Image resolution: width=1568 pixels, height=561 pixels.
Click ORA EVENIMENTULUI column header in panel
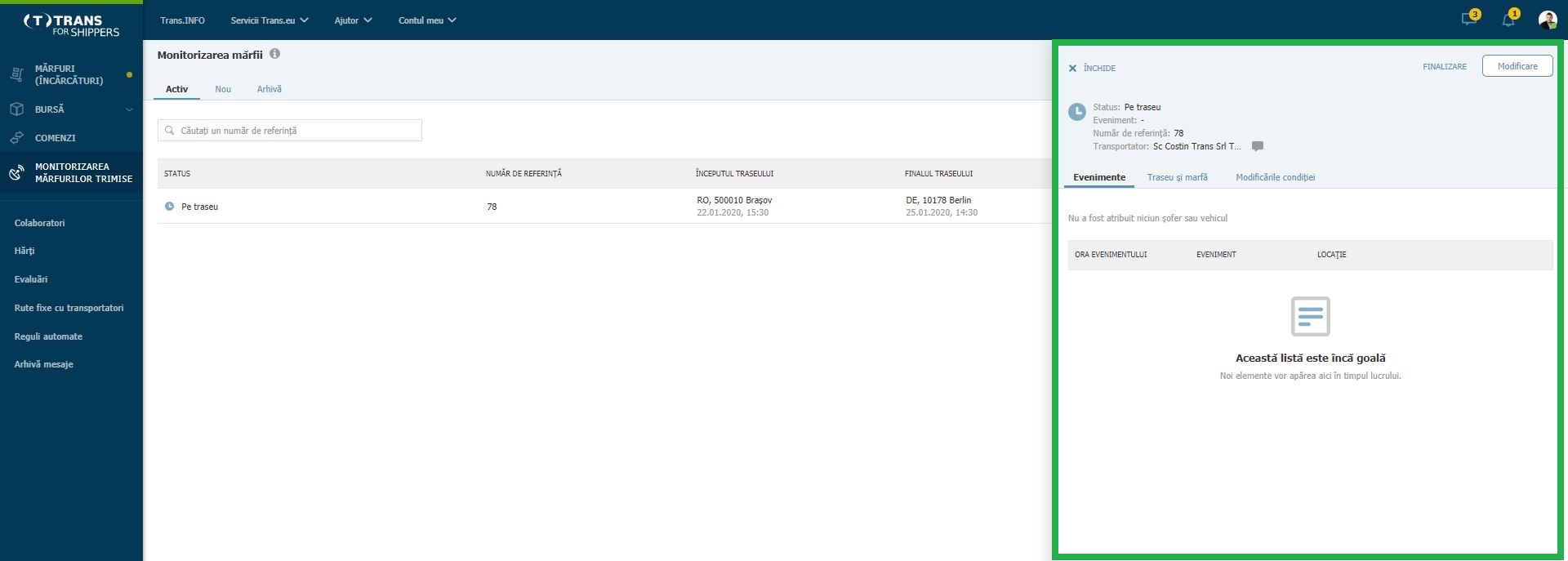pos(1111,255)
